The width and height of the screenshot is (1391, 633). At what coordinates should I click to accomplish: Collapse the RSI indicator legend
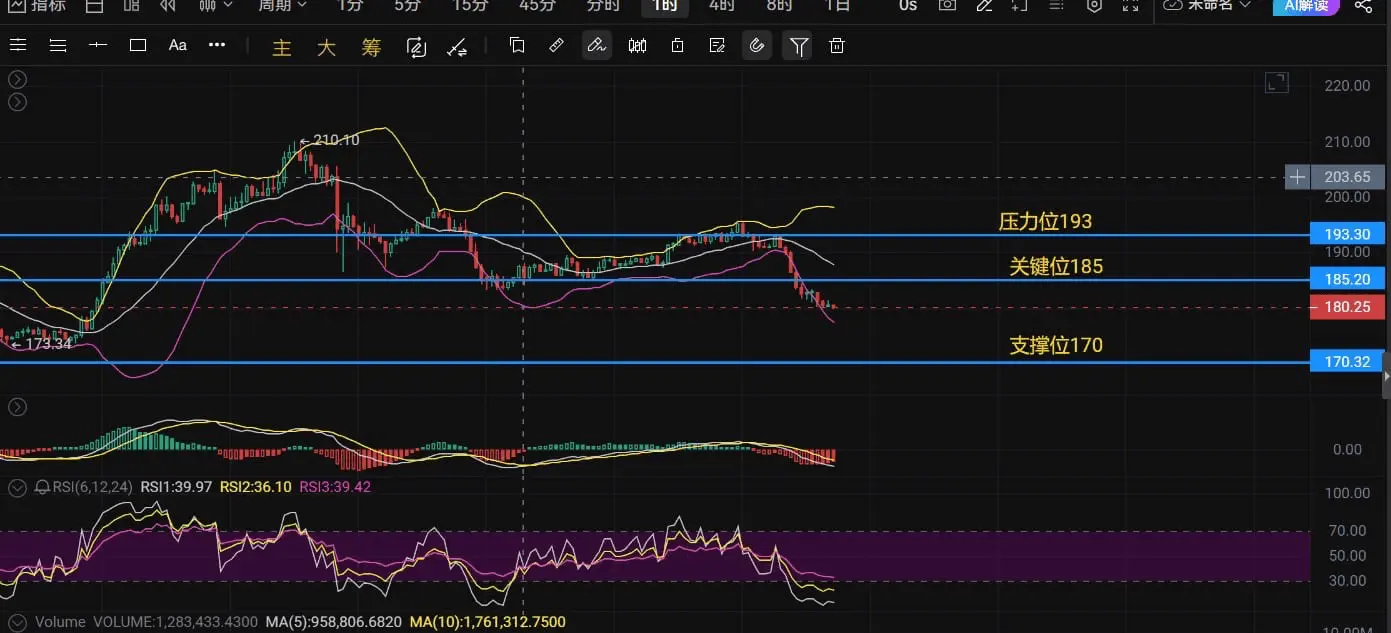(x=17, y=487)
